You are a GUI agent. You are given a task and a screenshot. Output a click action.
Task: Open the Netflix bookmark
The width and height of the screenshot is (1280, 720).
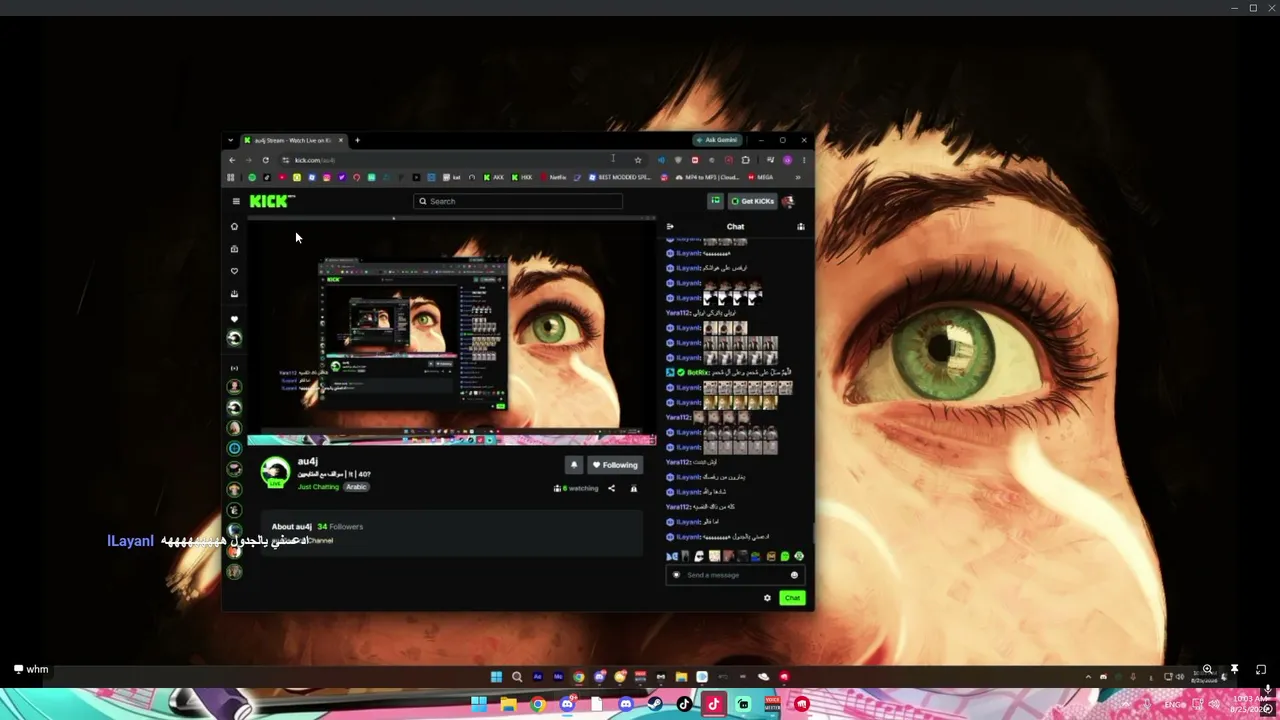click(553, 178)
